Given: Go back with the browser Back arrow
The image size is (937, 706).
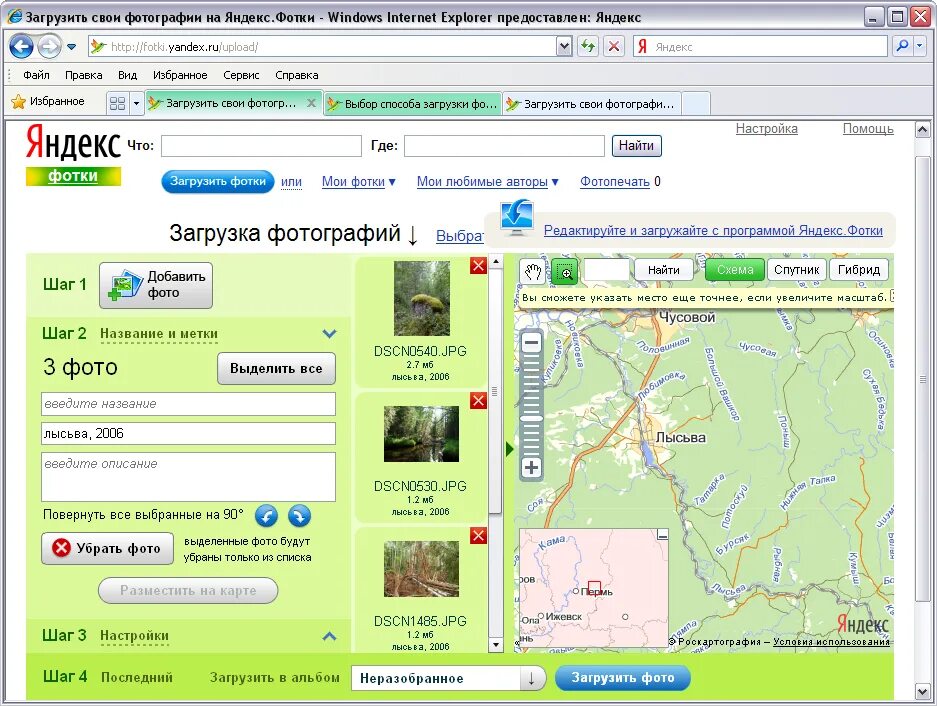Looking at the screenshot, I should (x=21, y=47).
